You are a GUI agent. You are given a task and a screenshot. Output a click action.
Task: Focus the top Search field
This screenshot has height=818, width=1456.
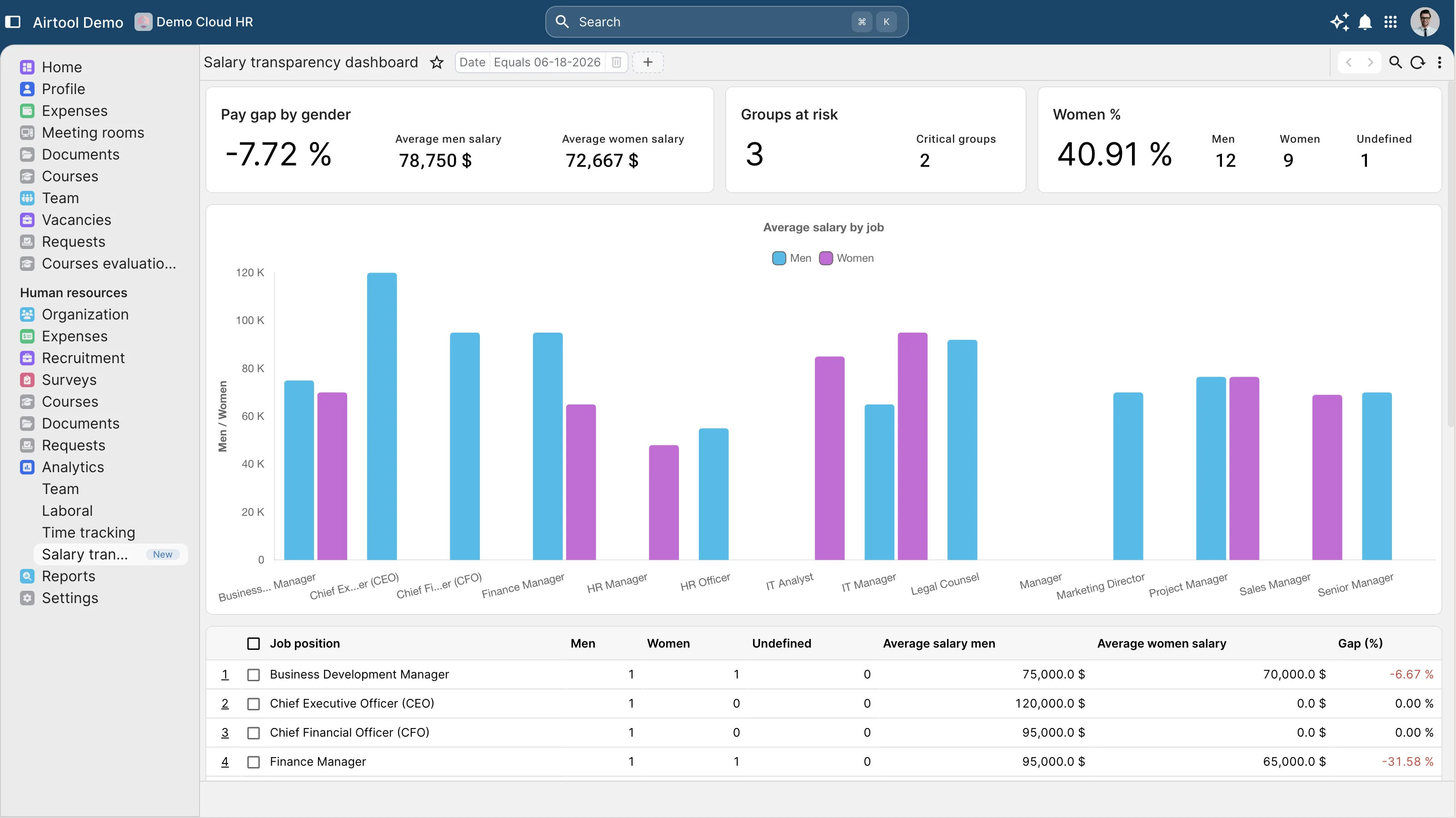(x=726, y=22)
